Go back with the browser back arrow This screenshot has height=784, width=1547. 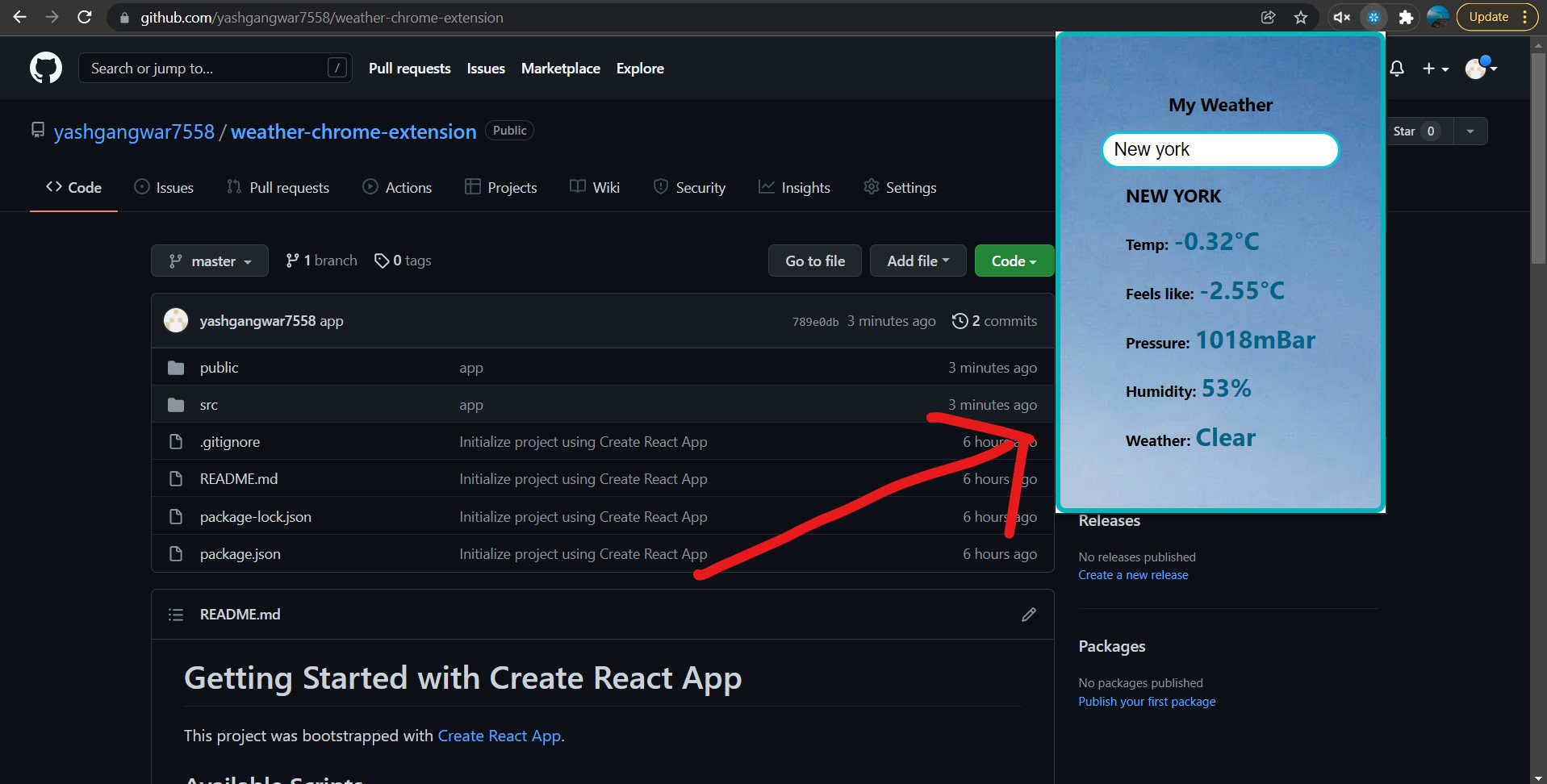pos(20,17)
